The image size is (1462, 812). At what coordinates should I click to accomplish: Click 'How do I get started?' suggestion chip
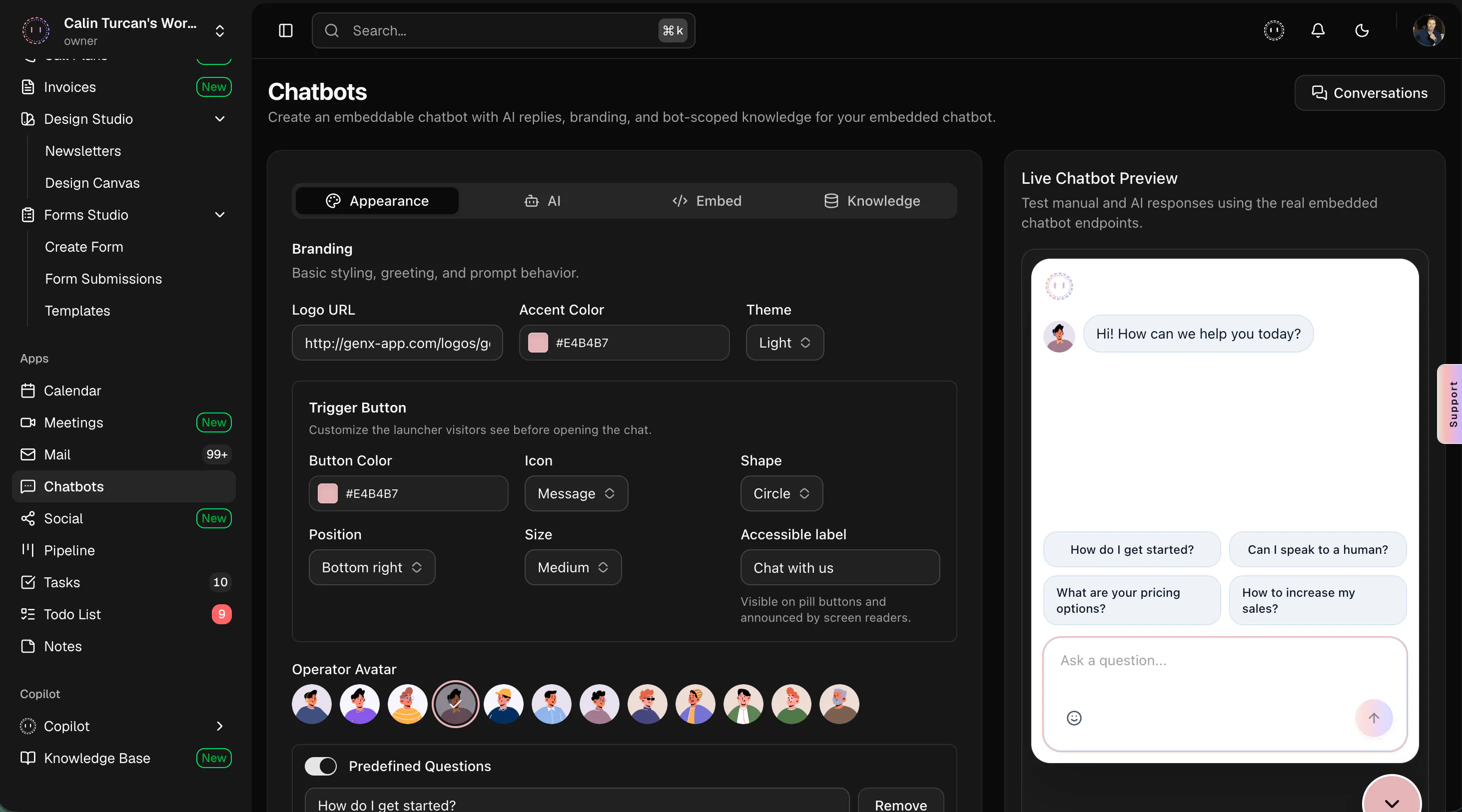(1132, 549)
